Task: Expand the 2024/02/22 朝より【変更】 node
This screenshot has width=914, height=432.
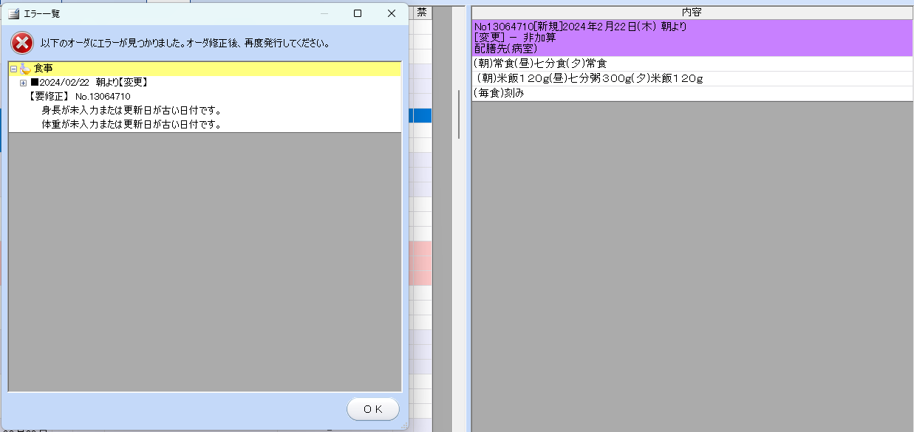Action: click(x=23, y=83)
